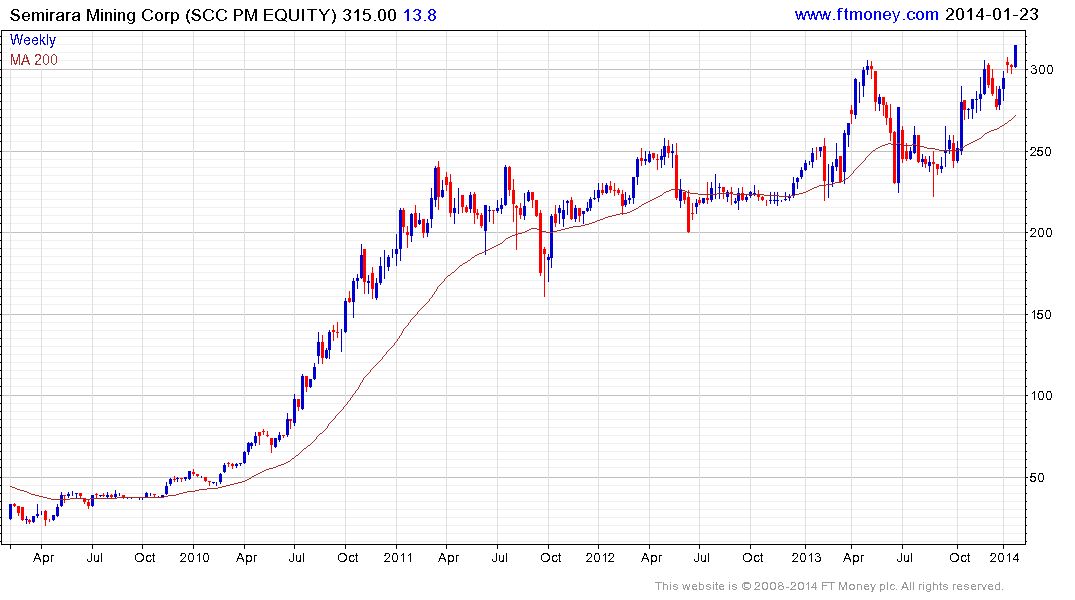Click the 250 price axis label
The width and height of the screenshot is (1075, 600).
point(1041,152)
